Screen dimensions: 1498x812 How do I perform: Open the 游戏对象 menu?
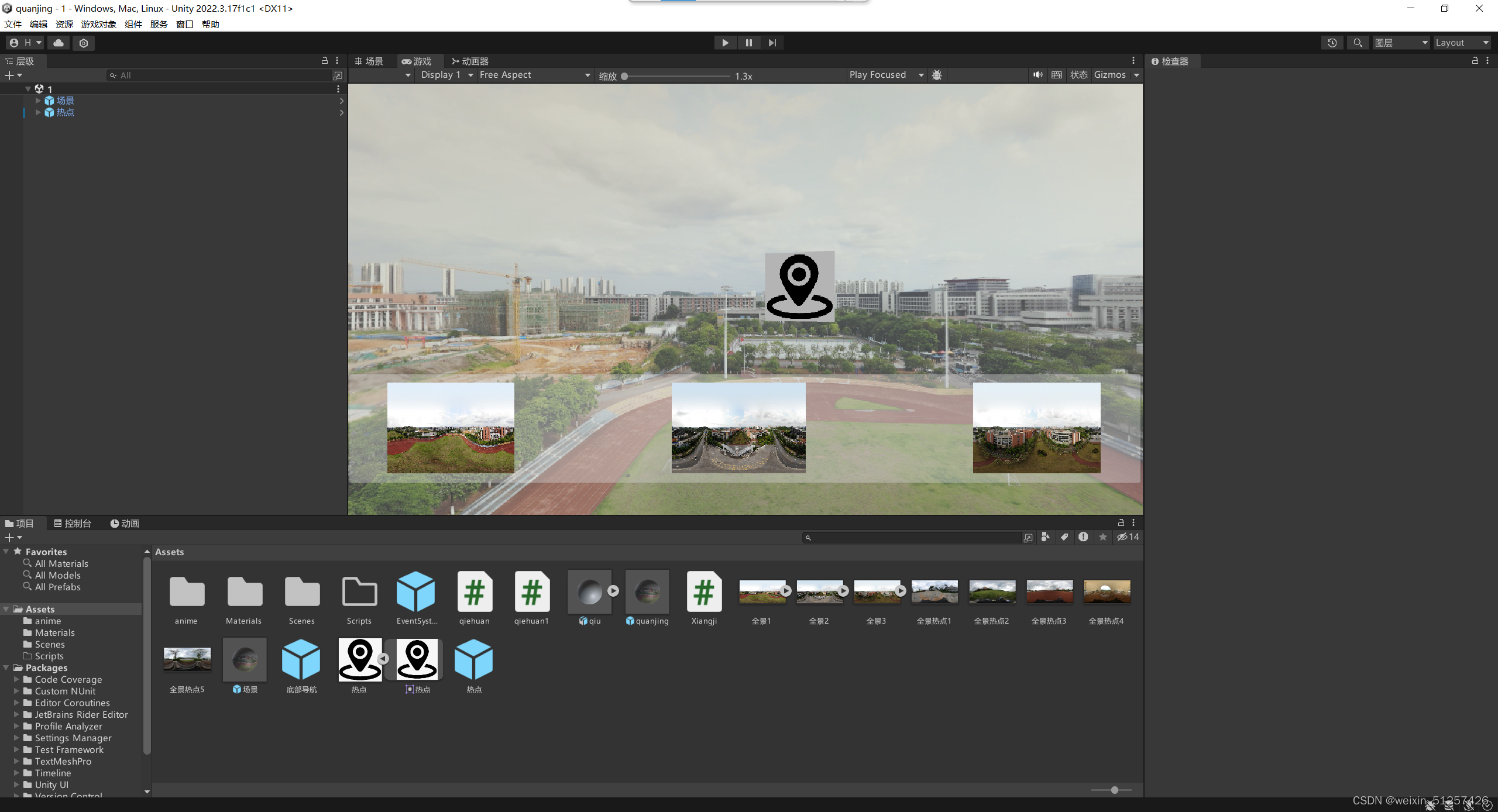(98, 24)
